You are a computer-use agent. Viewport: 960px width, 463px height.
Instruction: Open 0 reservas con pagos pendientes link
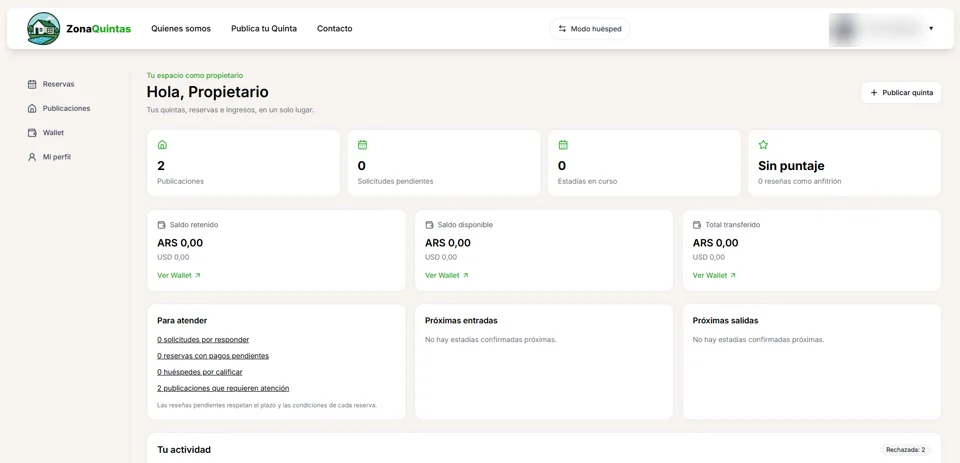213,356
